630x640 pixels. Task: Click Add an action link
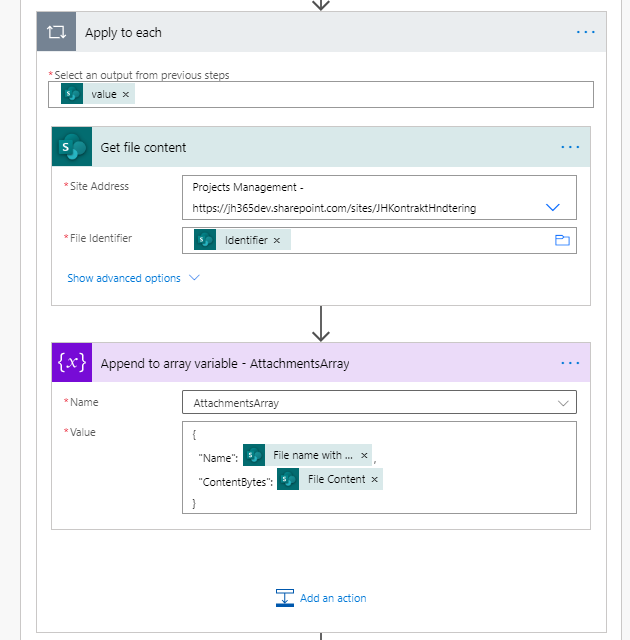[333, 598]
